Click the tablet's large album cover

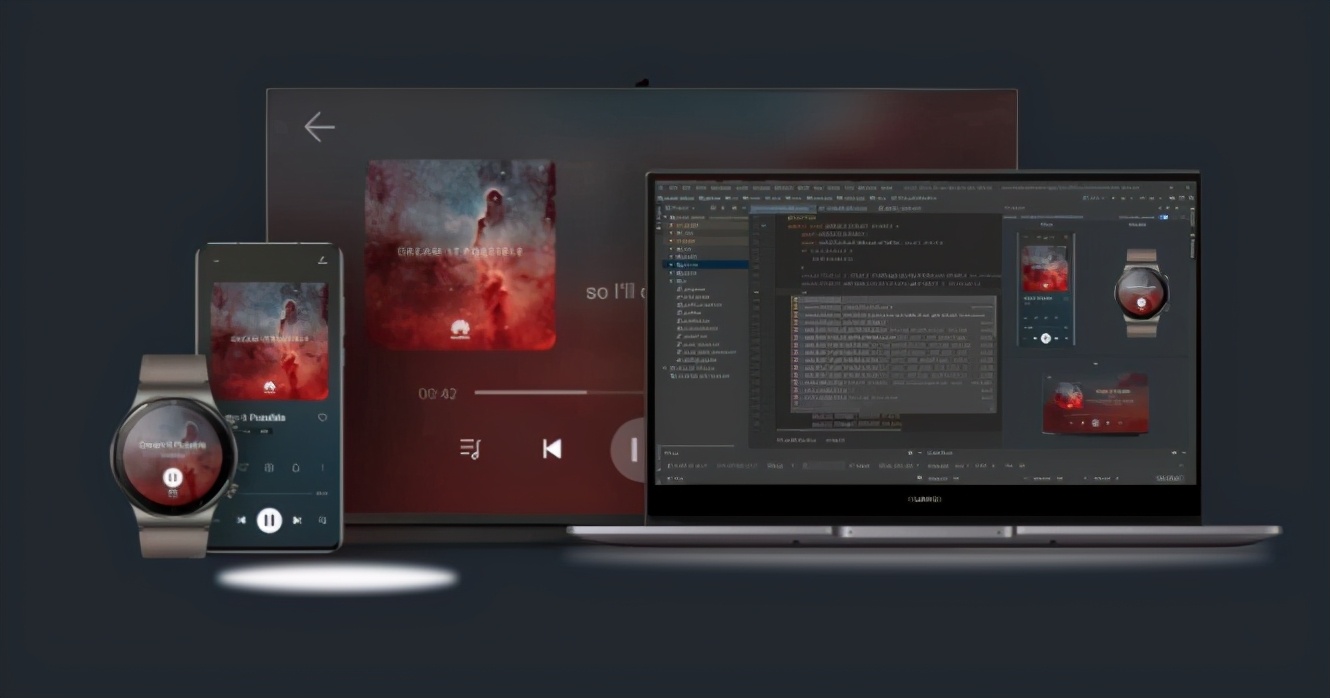click(x=460, y=253)
